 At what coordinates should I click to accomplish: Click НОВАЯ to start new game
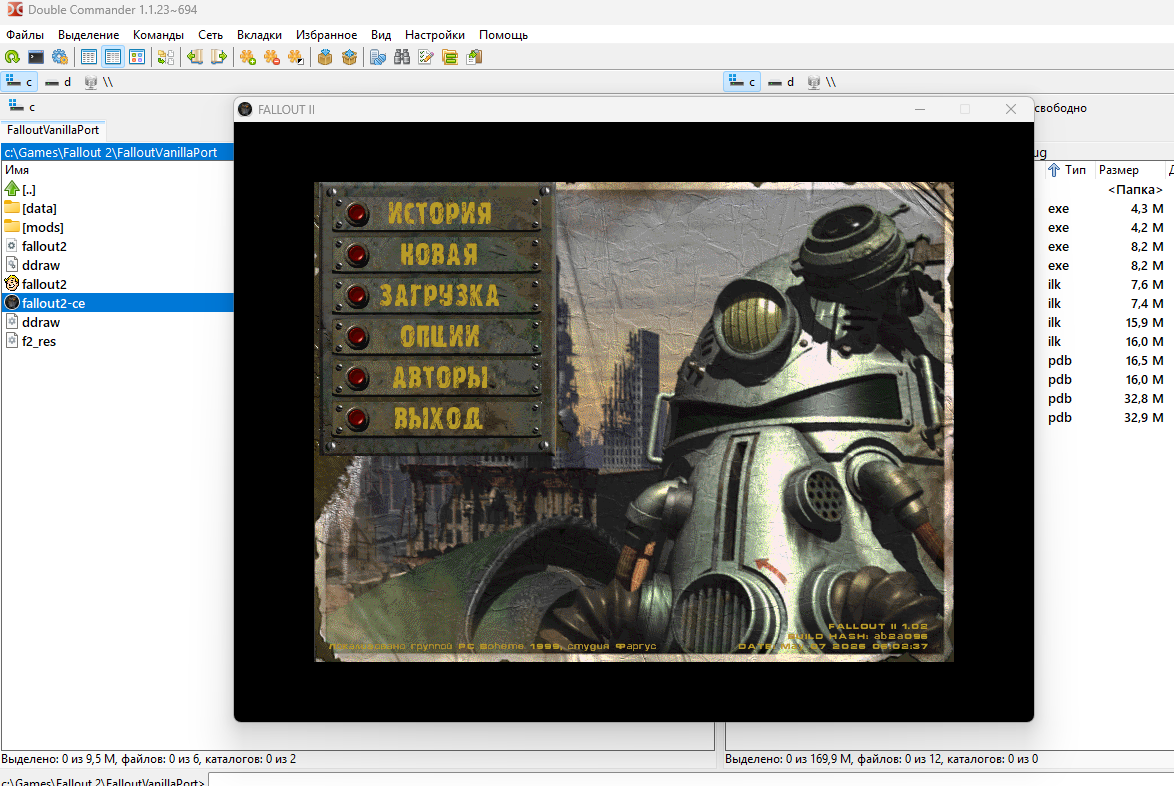click(x=438, y=255)
